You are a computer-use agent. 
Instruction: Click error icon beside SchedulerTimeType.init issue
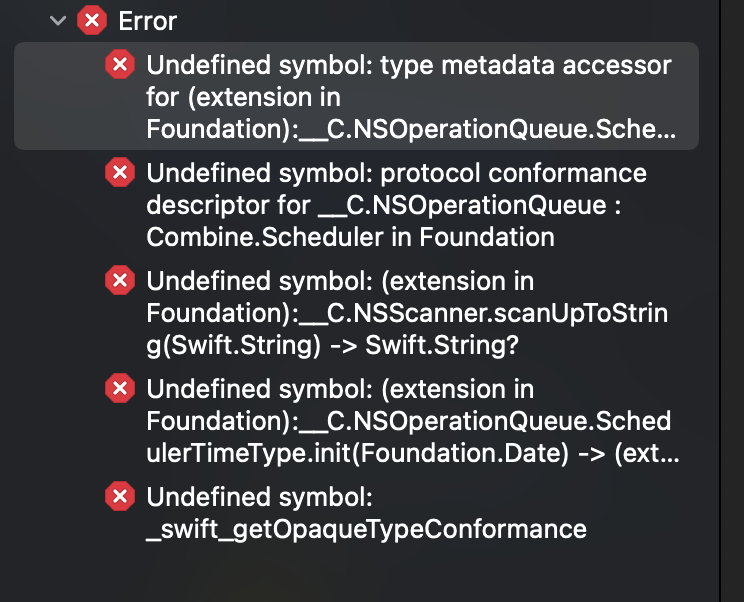[x=120, y=390]
